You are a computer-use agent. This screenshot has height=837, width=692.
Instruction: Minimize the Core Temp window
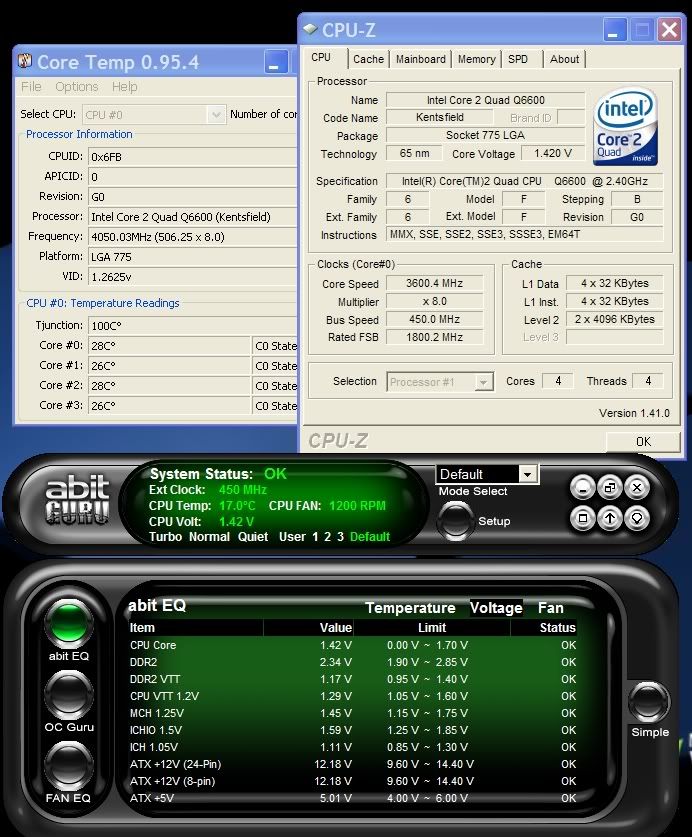point(276,61)
